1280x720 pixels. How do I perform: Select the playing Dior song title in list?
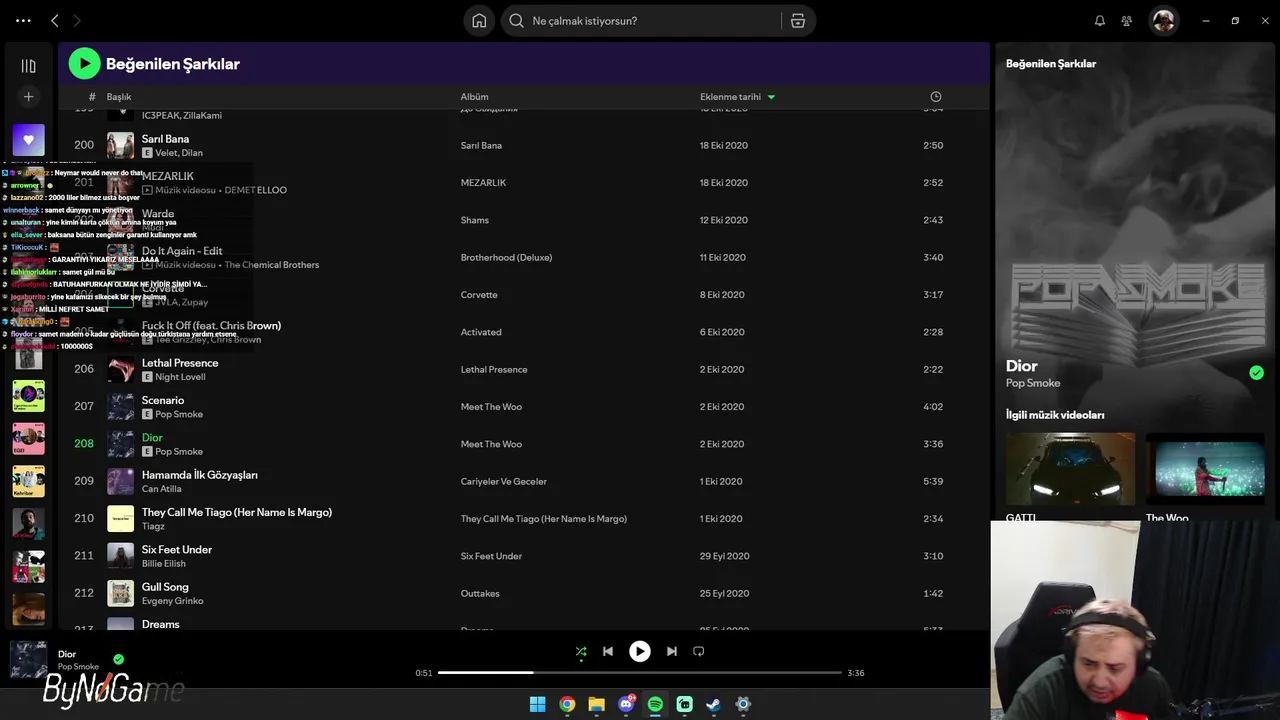pyautogui.click(x=152, y=437)
